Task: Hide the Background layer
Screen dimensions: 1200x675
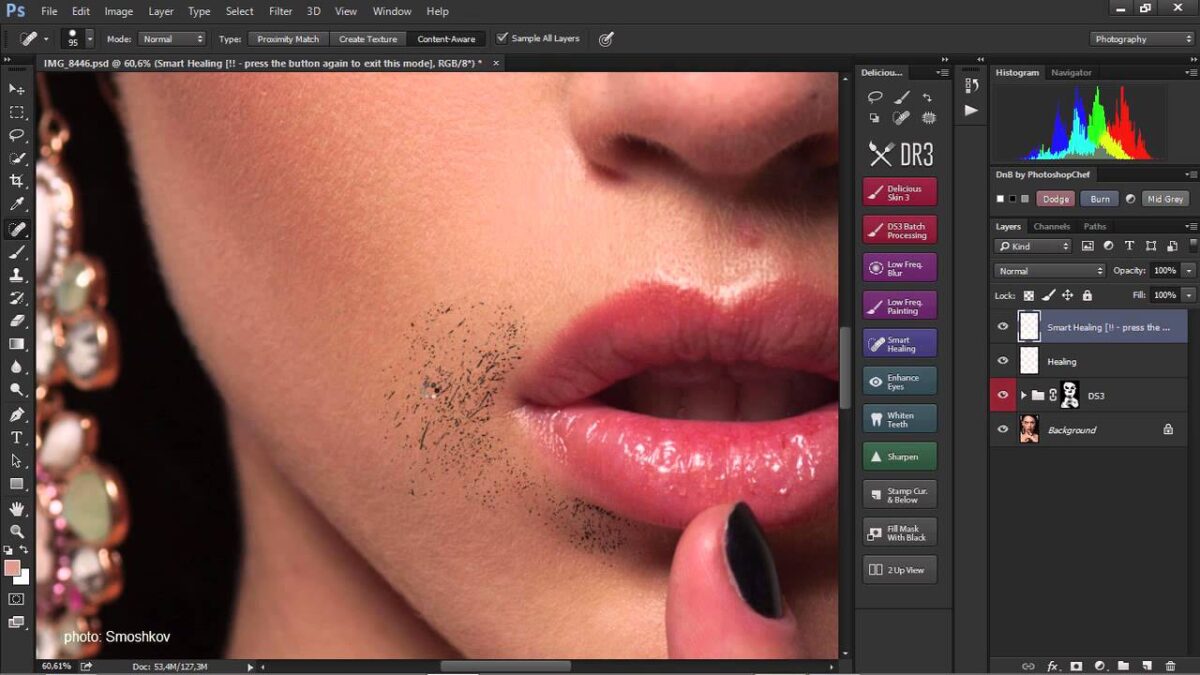Action: click(x=1003, y=429)
